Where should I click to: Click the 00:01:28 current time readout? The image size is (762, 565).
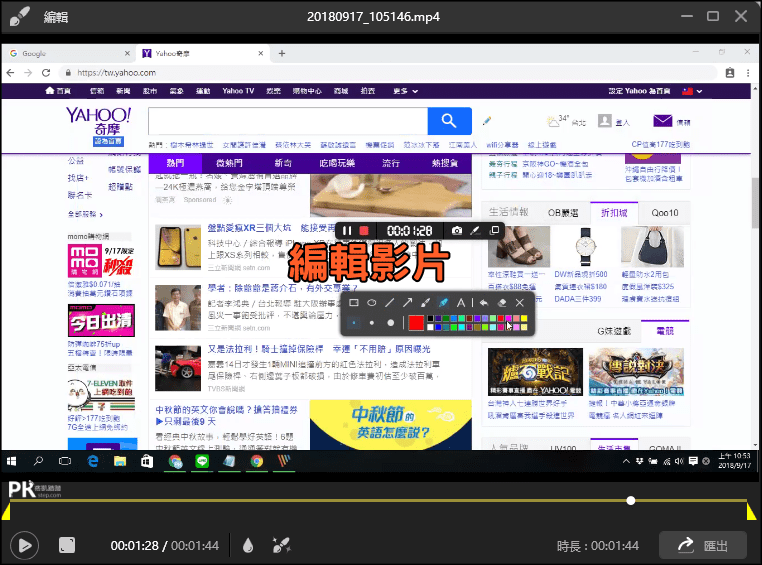[x=135, y=546]
